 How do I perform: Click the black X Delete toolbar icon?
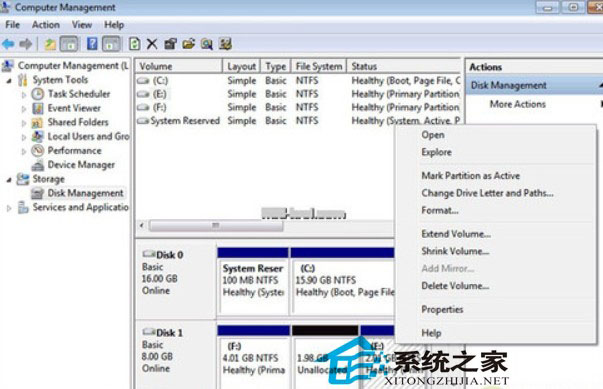click(x=152, y=44)
